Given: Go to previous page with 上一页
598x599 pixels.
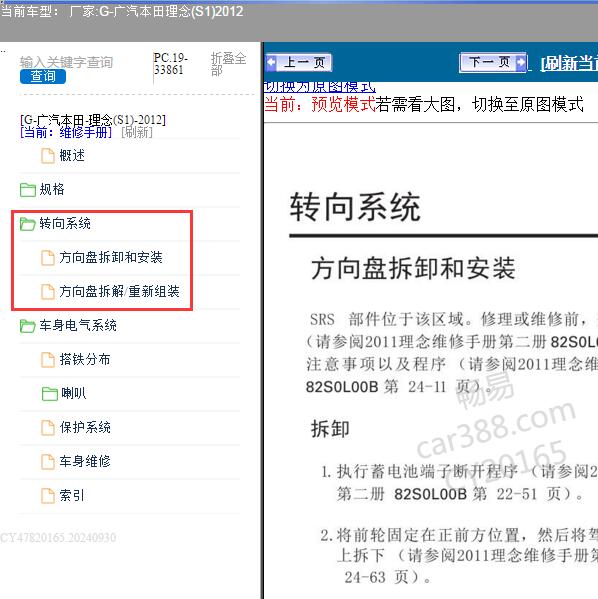Looking at the screenshot, I should pyautogui.click(x=299, y=62).
